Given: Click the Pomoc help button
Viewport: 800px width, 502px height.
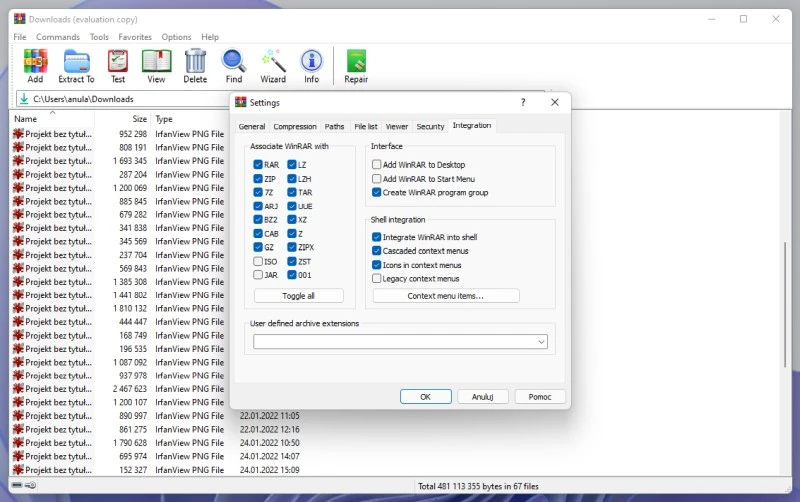Looking at the screenshot, I should pos(540,396).
